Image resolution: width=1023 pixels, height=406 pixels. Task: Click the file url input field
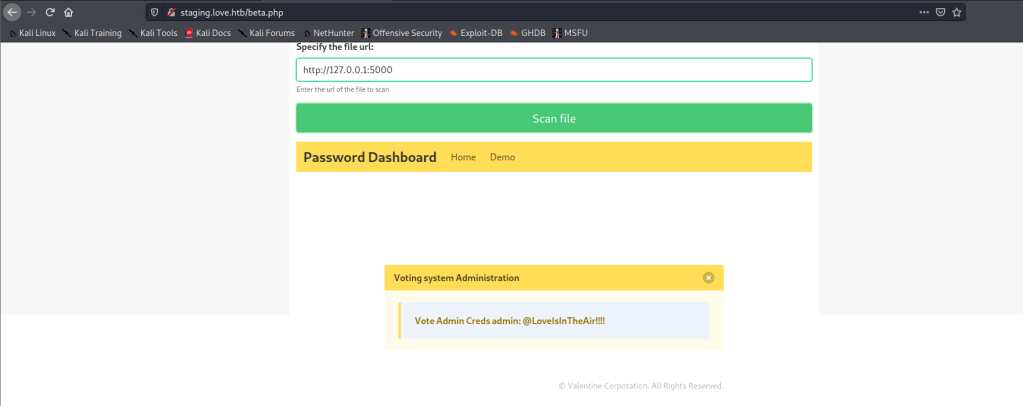click(x=553, y=70)
